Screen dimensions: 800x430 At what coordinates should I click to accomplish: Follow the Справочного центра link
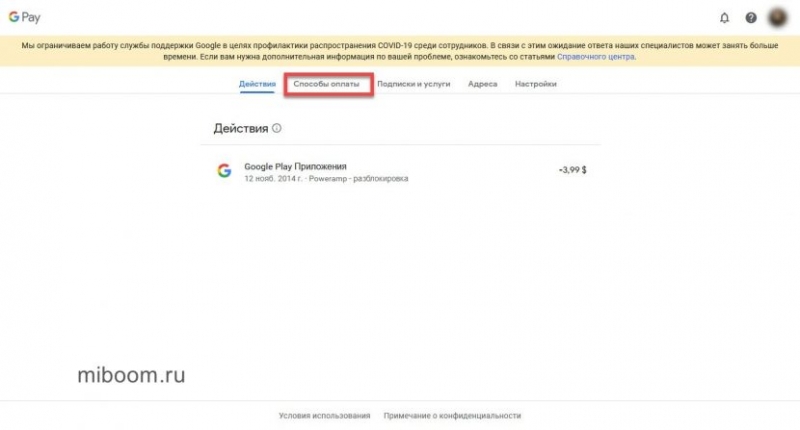point(596,57)
